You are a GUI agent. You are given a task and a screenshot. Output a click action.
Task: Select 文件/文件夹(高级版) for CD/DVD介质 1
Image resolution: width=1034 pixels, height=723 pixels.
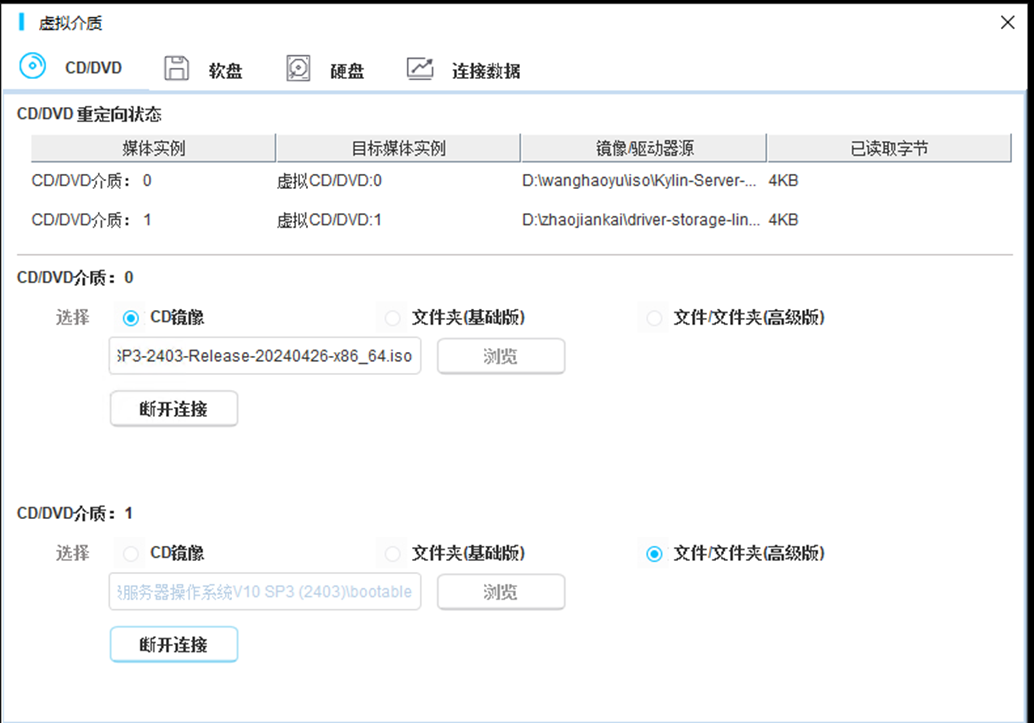[x=654, y=553]
